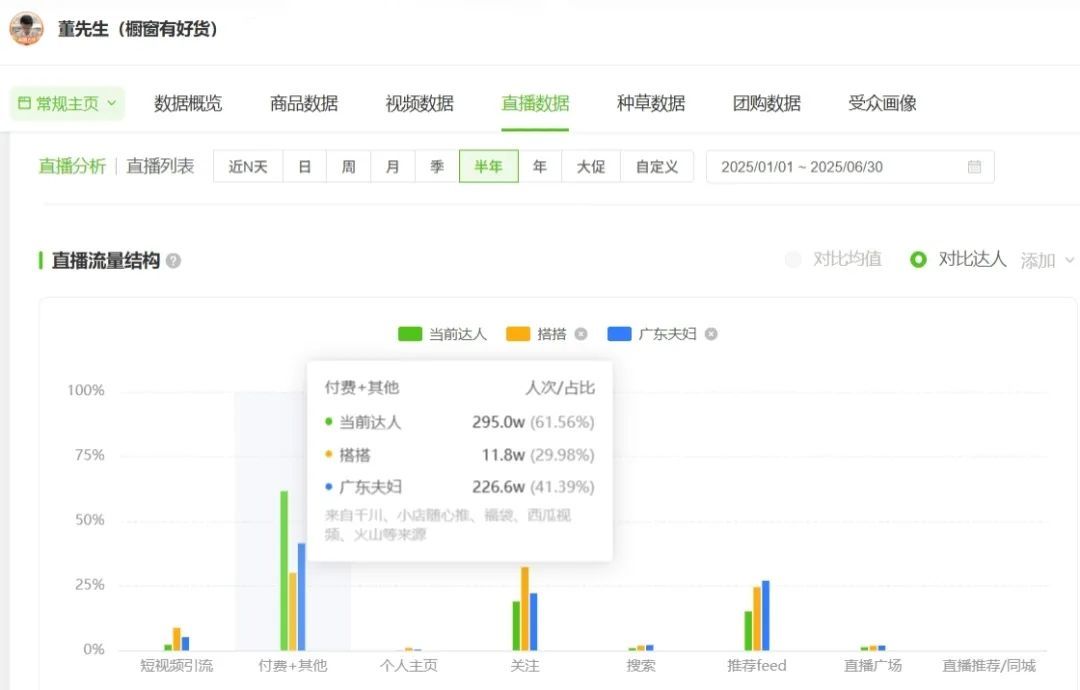Click the 295.0w value in tooltip
The height and width of the screenshot is (690, 1080).
[x=498, y=422]
